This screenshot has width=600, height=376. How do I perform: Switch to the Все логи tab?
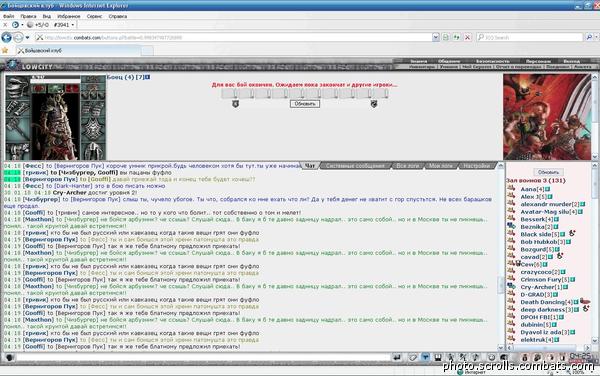408,166
